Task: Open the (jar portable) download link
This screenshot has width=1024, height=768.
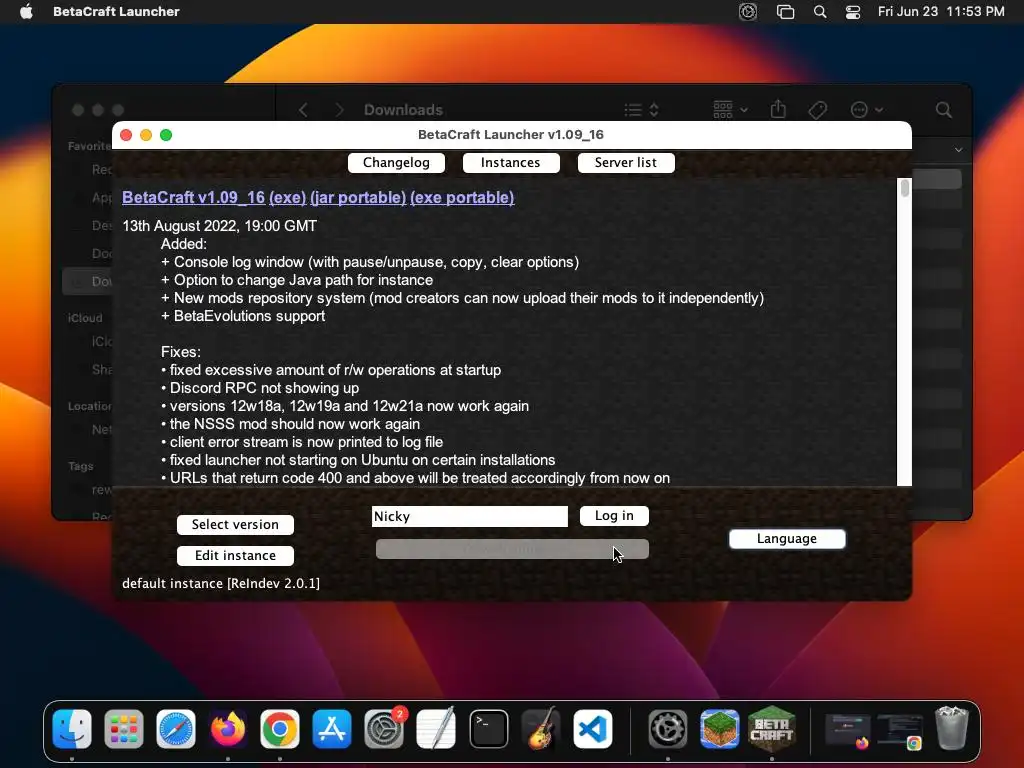Action: [x=358, y=197]
